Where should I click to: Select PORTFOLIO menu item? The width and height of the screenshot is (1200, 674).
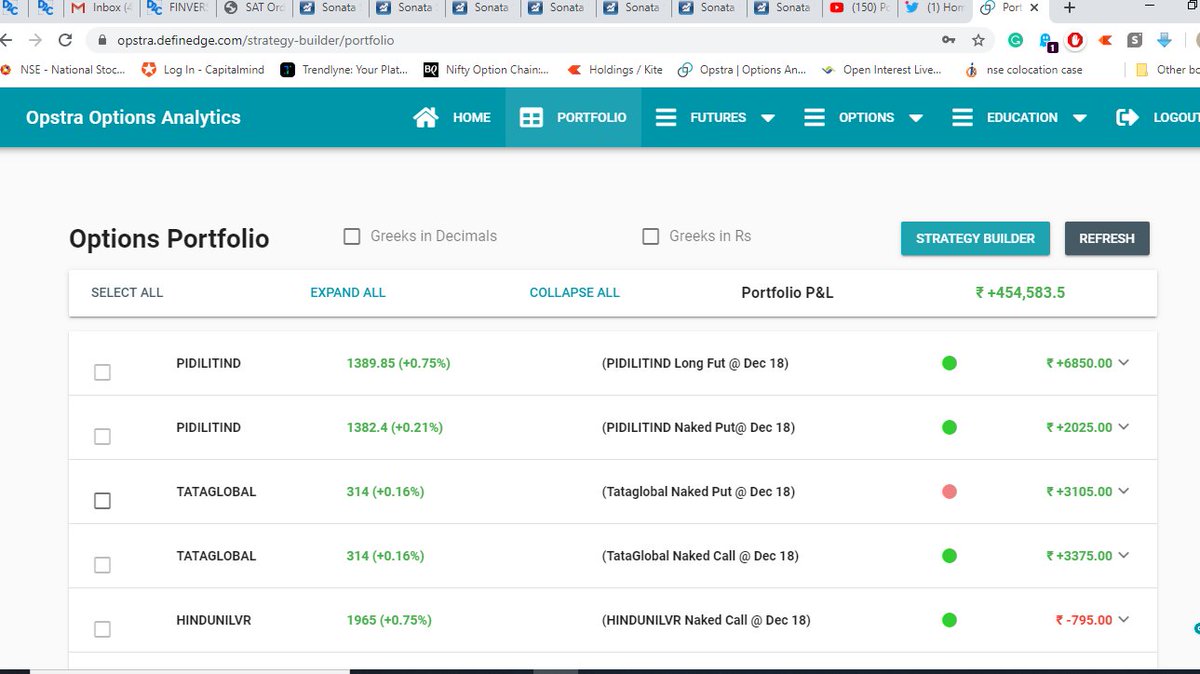pyautogui.click(x=591, y=117)
